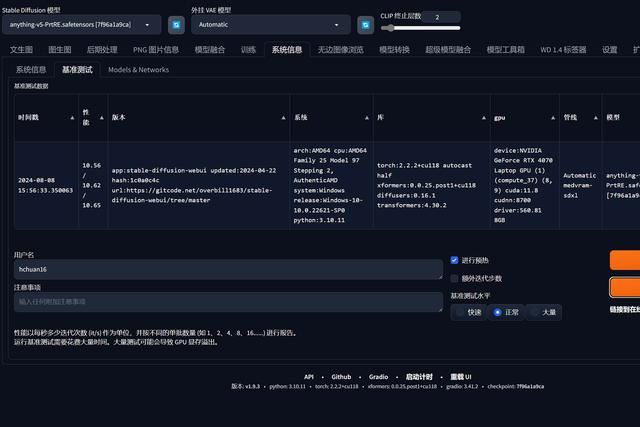Click the Github footer link
The width and height of the screenshot is (640, 427).
(x=341, y=377)
